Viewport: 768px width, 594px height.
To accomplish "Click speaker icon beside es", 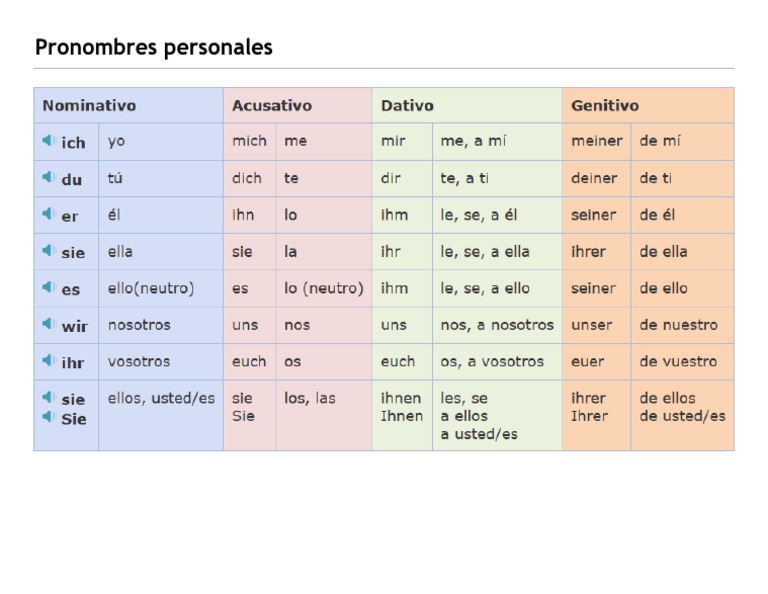I will [48, 288].
